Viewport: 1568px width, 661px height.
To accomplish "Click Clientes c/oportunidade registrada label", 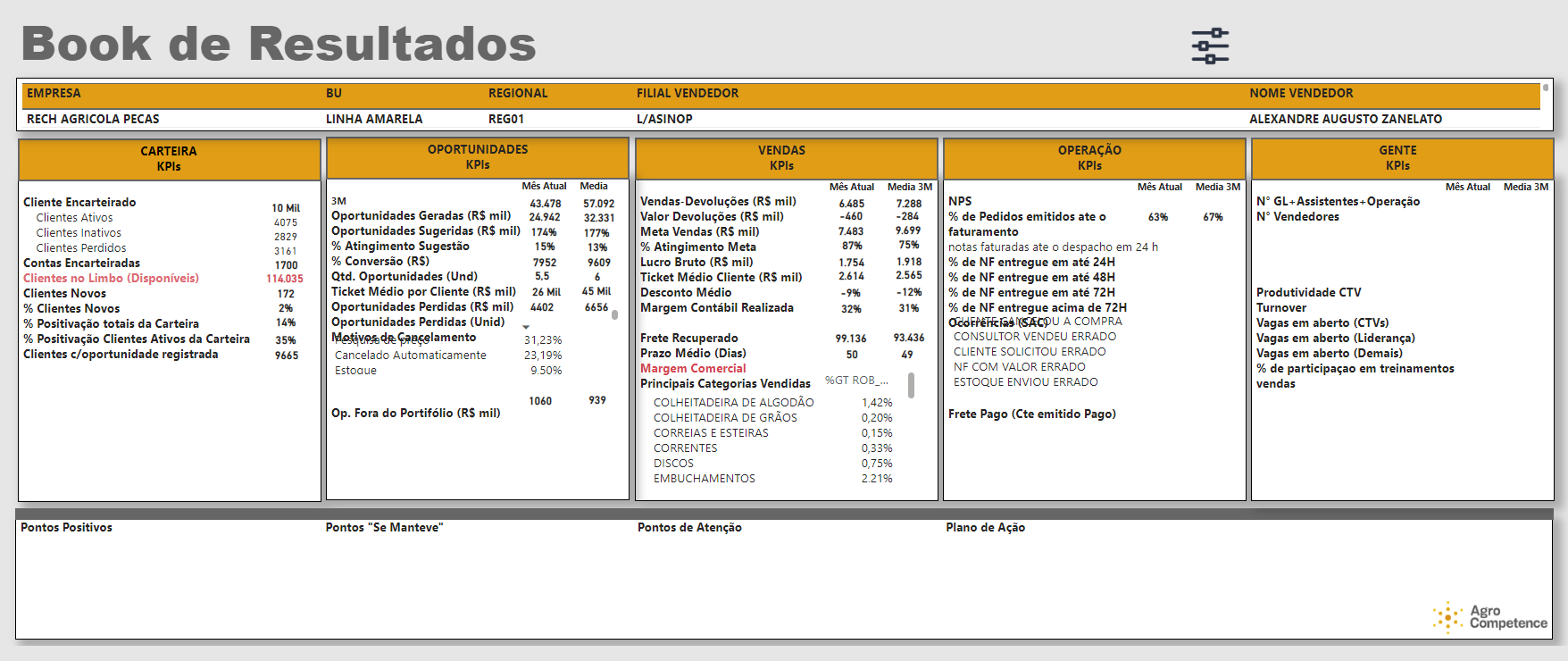I will (x=121, y=355).
